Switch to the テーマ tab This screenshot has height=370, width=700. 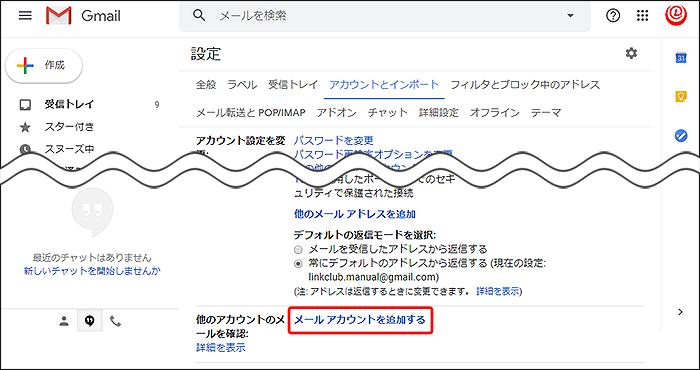(x=546, y=113)
